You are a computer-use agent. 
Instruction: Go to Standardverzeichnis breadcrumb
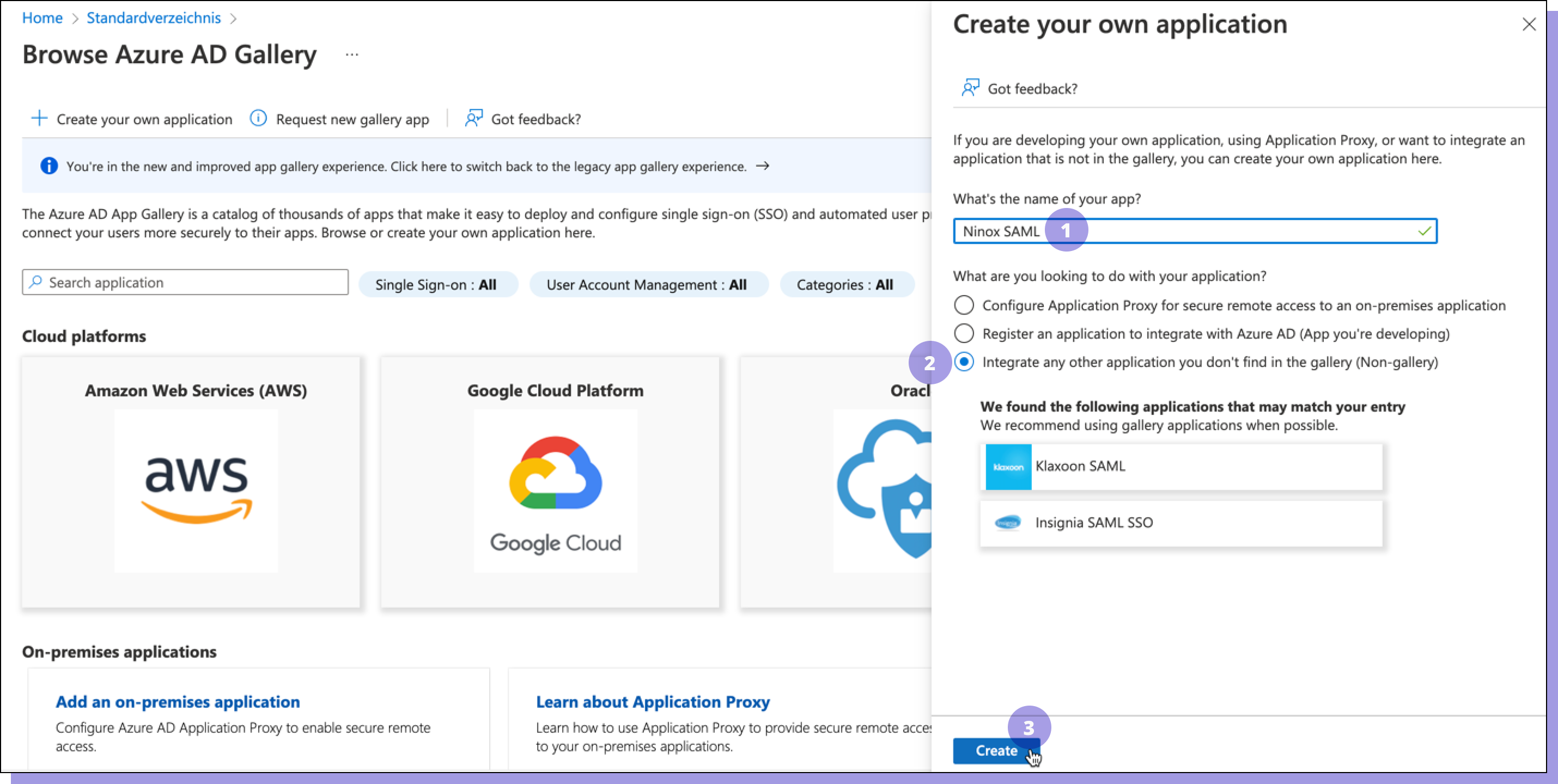coord(154,18)
